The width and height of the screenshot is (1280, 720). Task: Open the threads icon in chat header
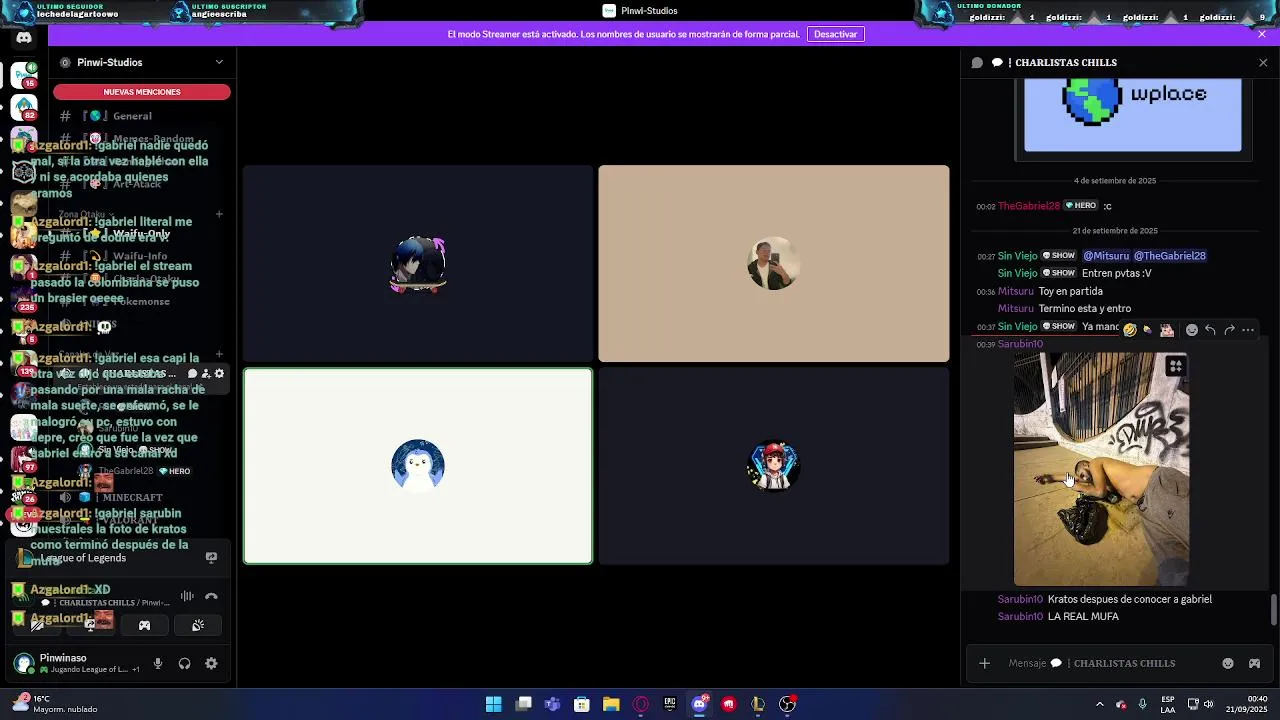coord(977,62)
